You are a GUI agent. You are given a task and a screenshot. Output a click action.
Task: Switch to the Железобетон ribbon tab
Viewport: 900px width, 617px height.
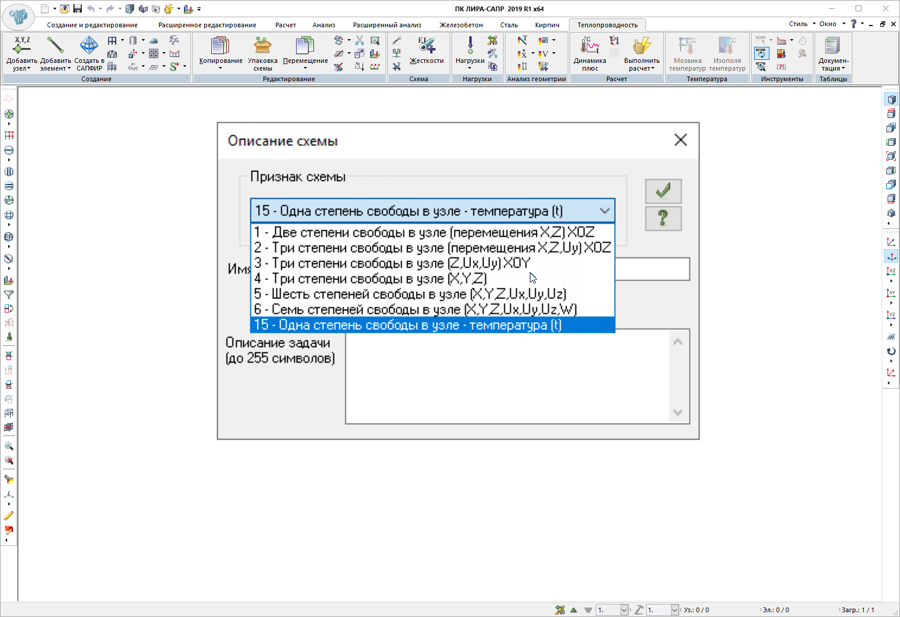460,25
